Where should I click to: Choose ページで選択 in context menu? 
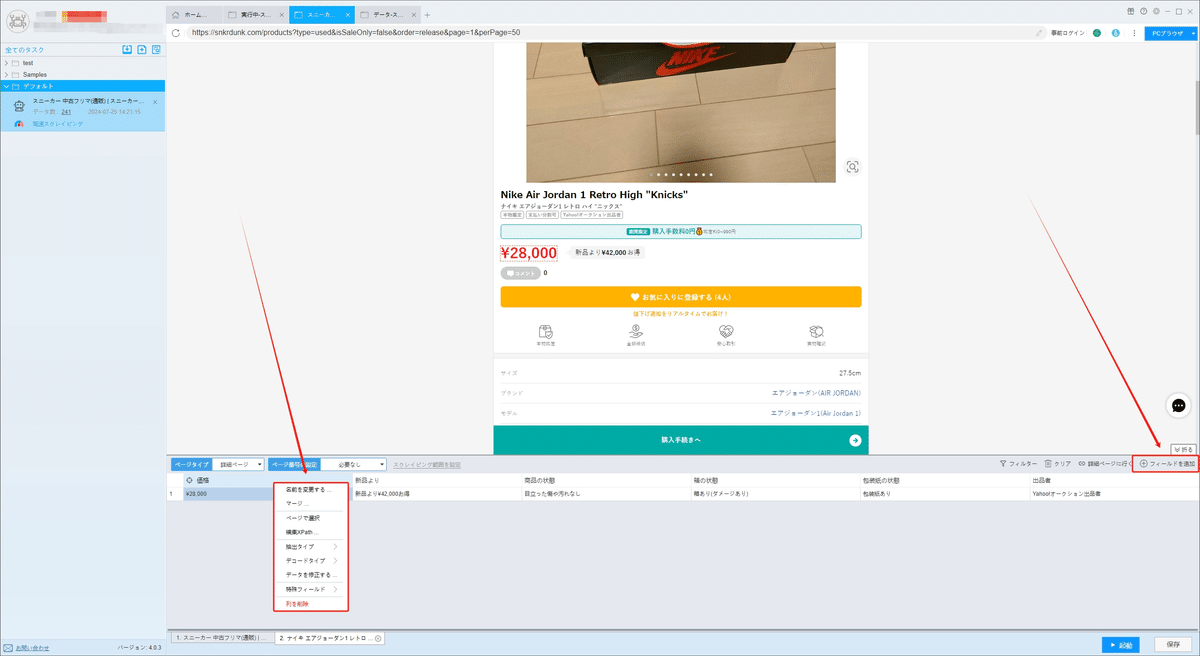coord(311,518)
